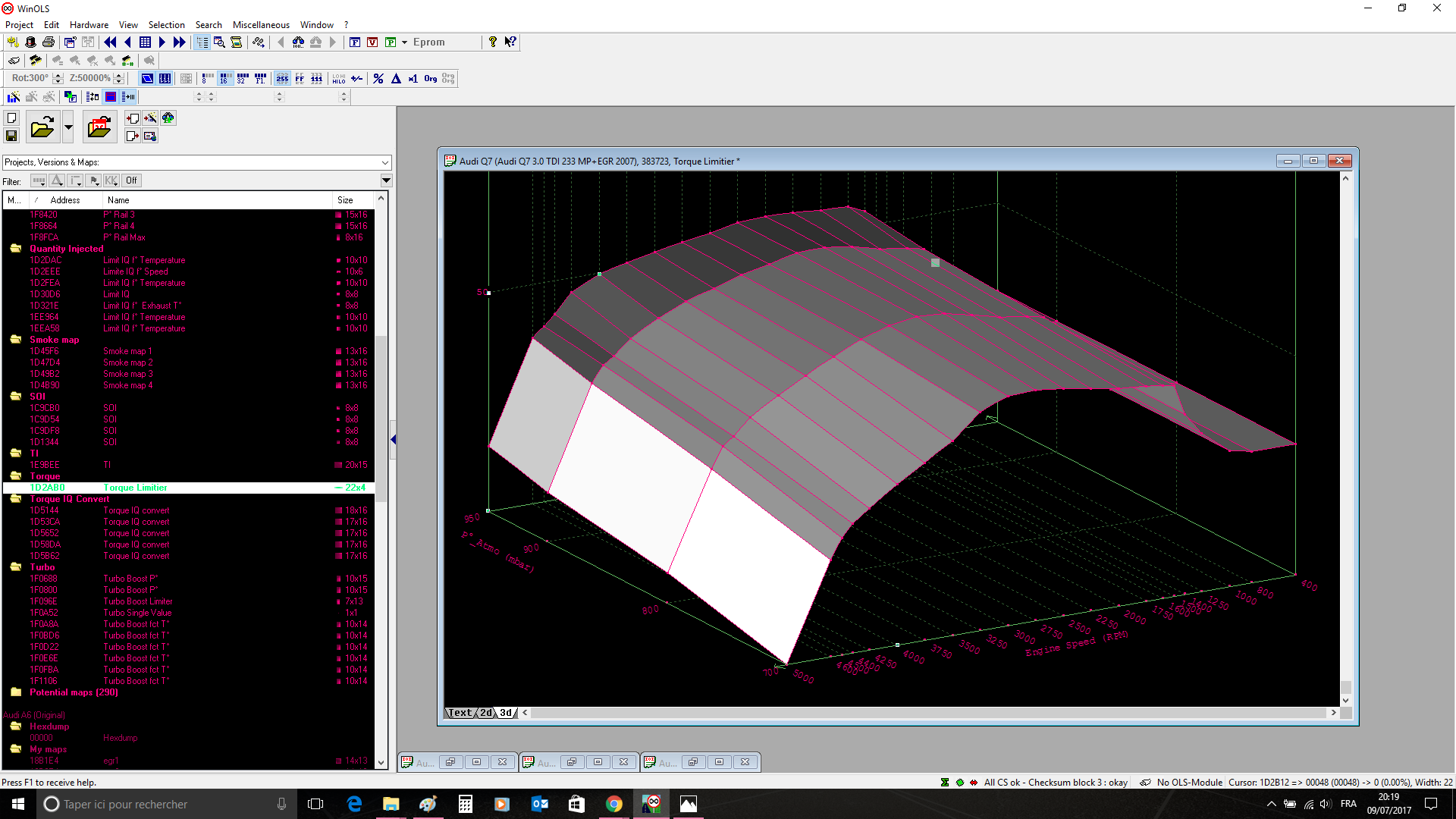This screenshot has width=1456, height=819.
Task: Toggle 16-bit display mode
Action: (225, 78)
